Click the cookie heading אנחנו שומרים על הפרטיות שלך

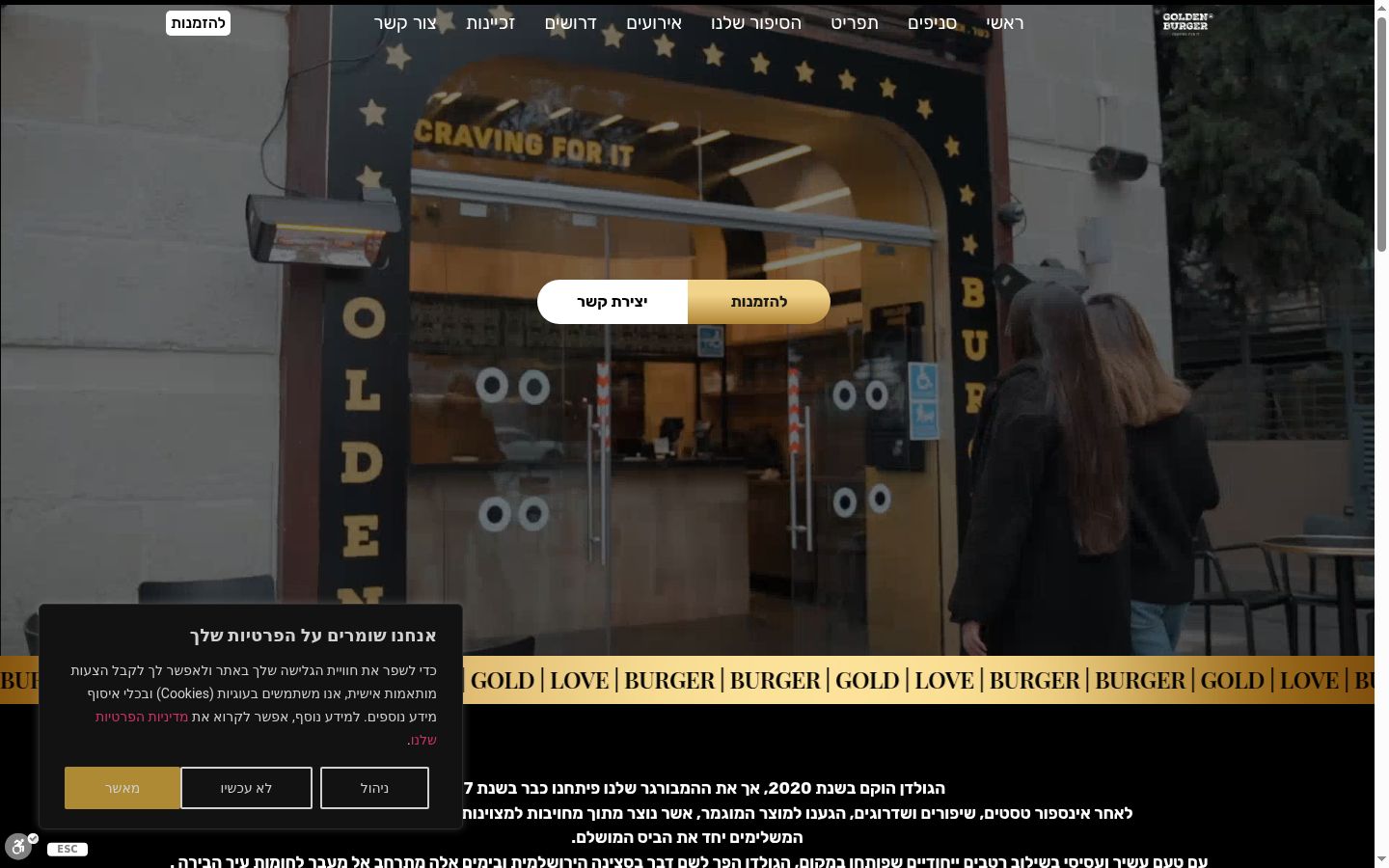313,636
